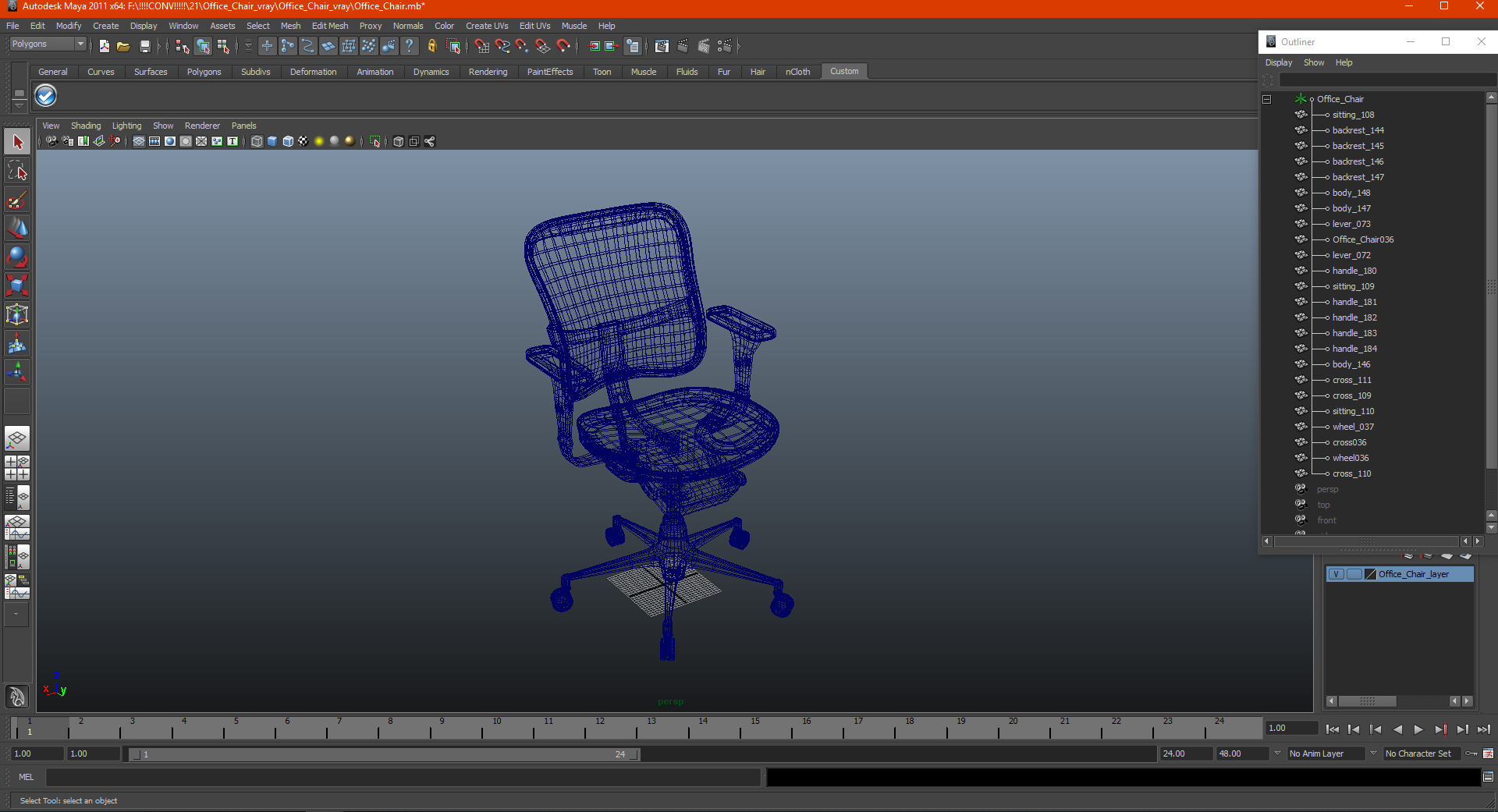The image size is (1498, 812).
Task: Open the selection mask menu arrow
Action: pos(248,47)
